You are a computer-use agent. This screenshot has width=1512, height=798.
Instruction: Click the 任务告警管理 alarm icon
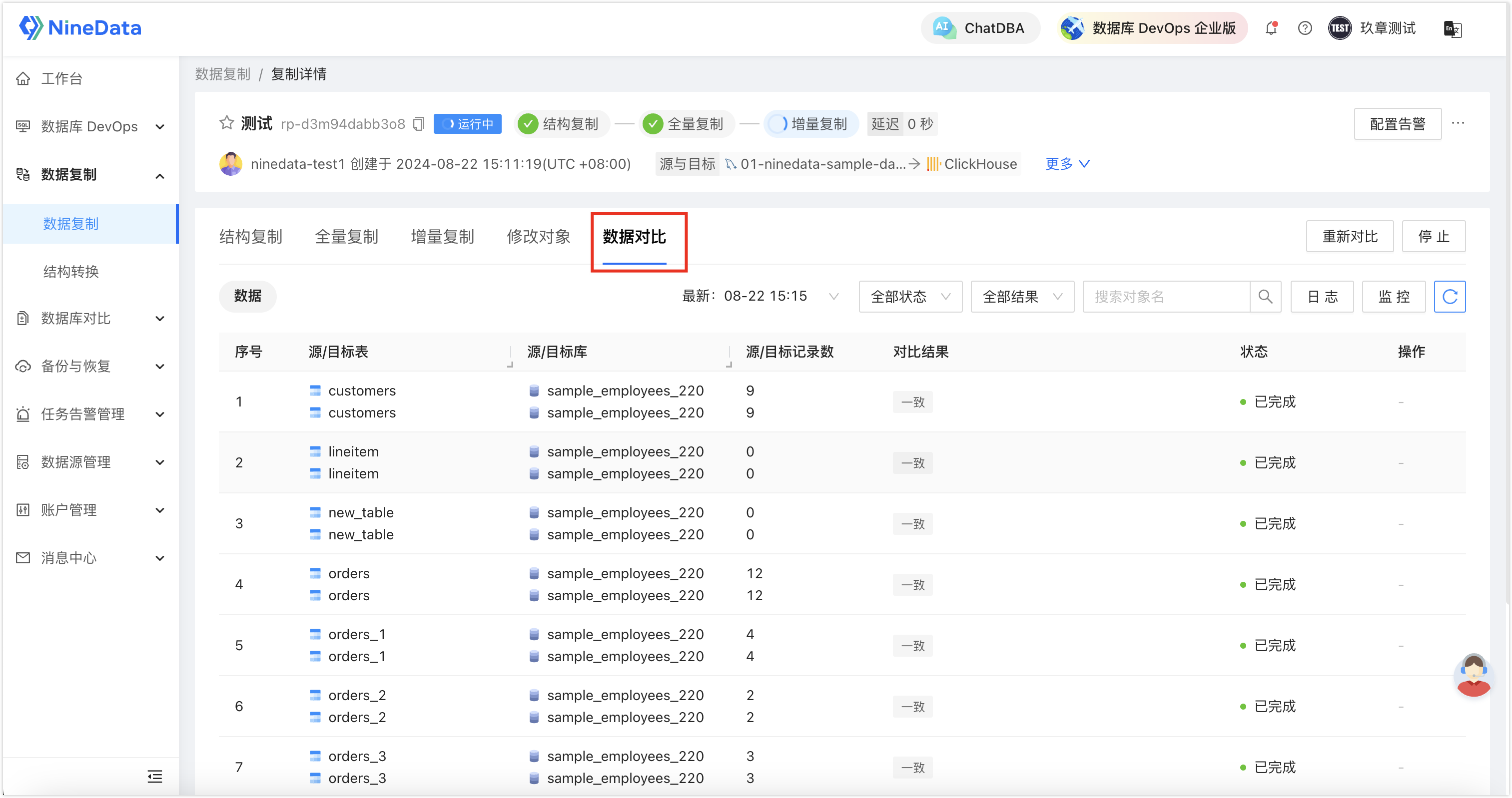(23, 413)
